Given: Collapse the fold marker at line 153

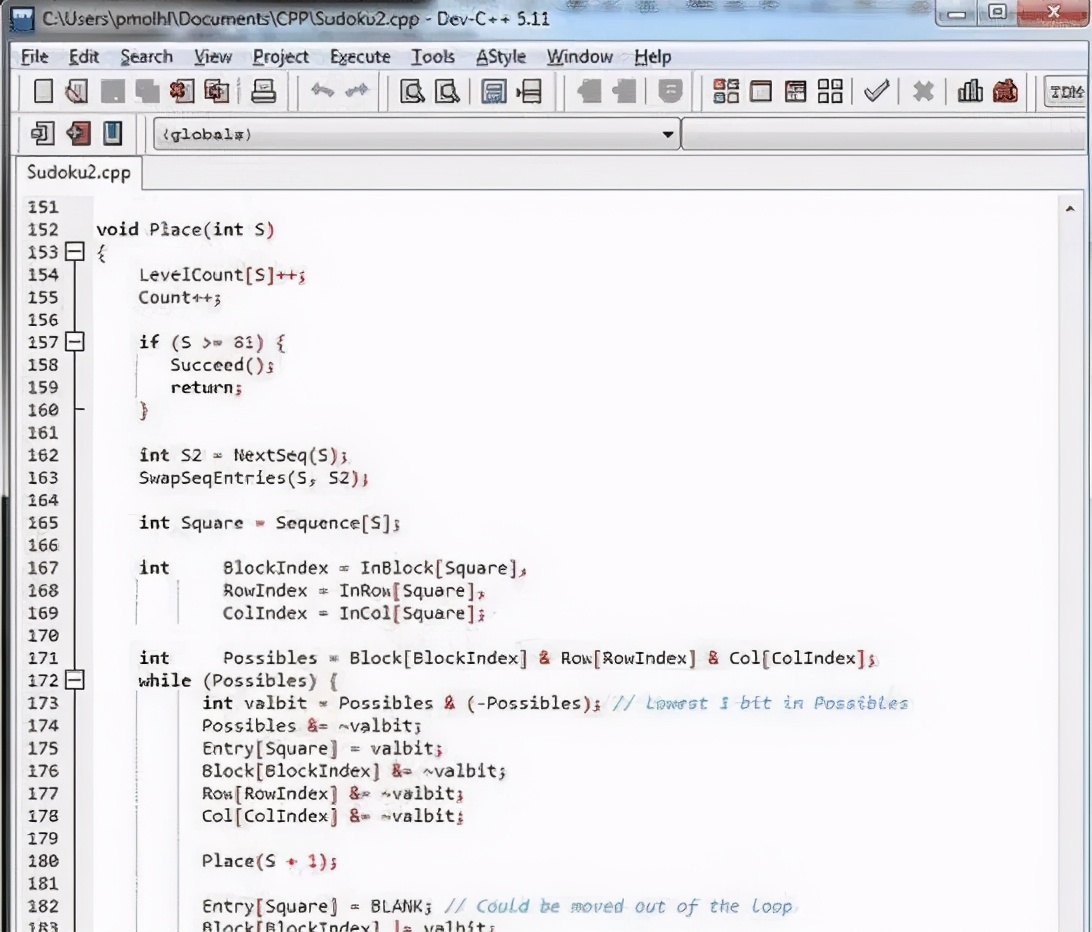Looking at the screenshot, I should [x=75, y=252].
